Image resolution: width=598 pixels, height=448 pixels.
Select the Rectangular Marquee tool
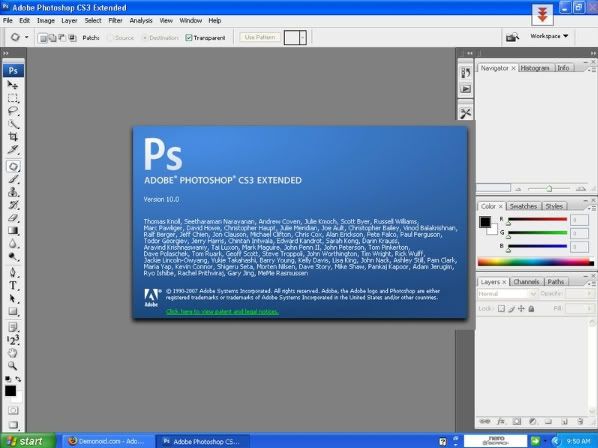tap(13, 98)
